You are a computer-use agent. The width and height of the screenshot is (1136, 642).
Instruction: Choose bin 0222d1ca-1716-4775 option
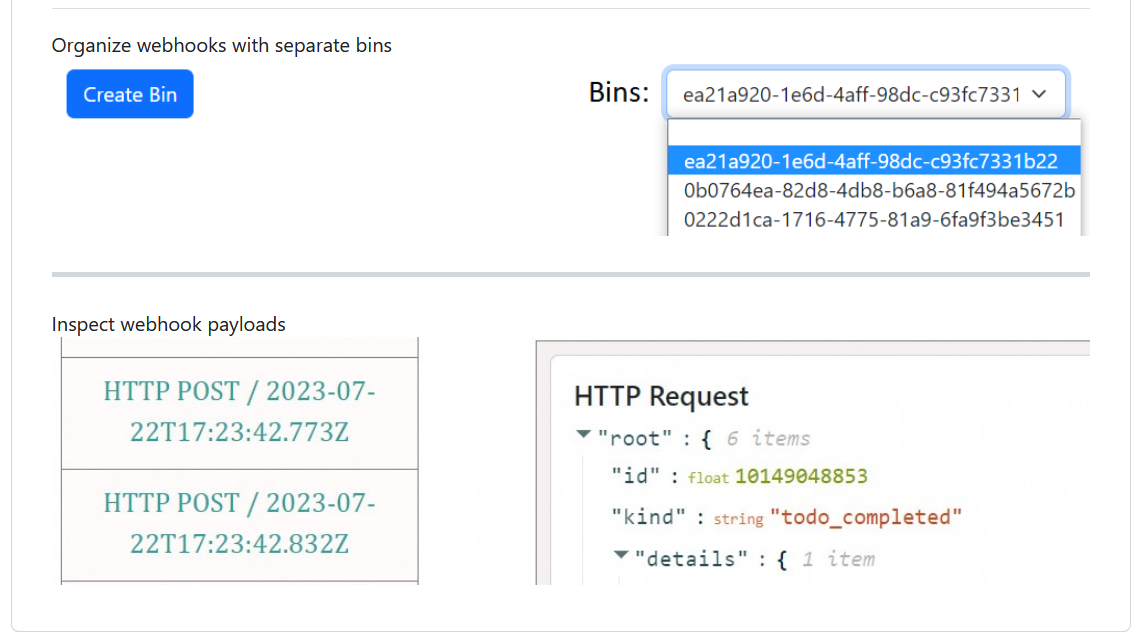(x=874, y=220)
